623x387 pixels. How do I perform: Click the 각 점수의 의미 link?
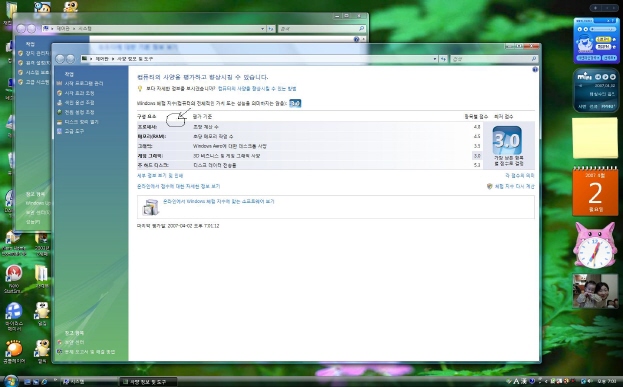coord(520,176)
